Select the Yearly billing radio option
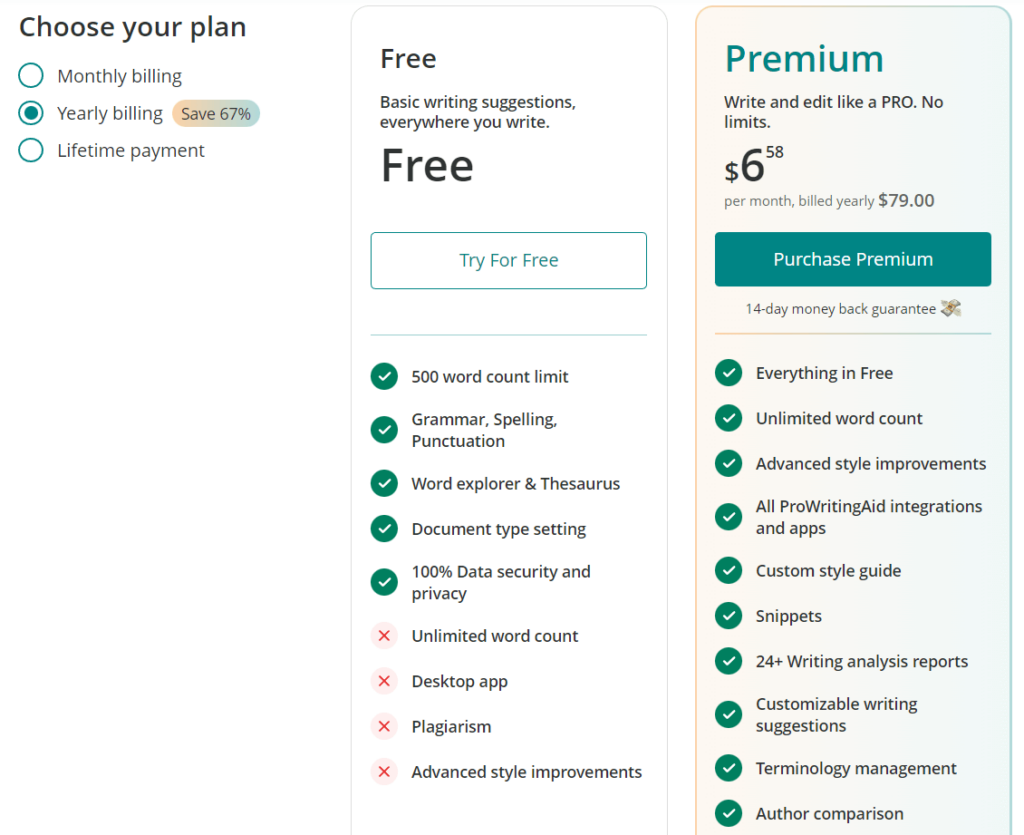 (31, 113)
